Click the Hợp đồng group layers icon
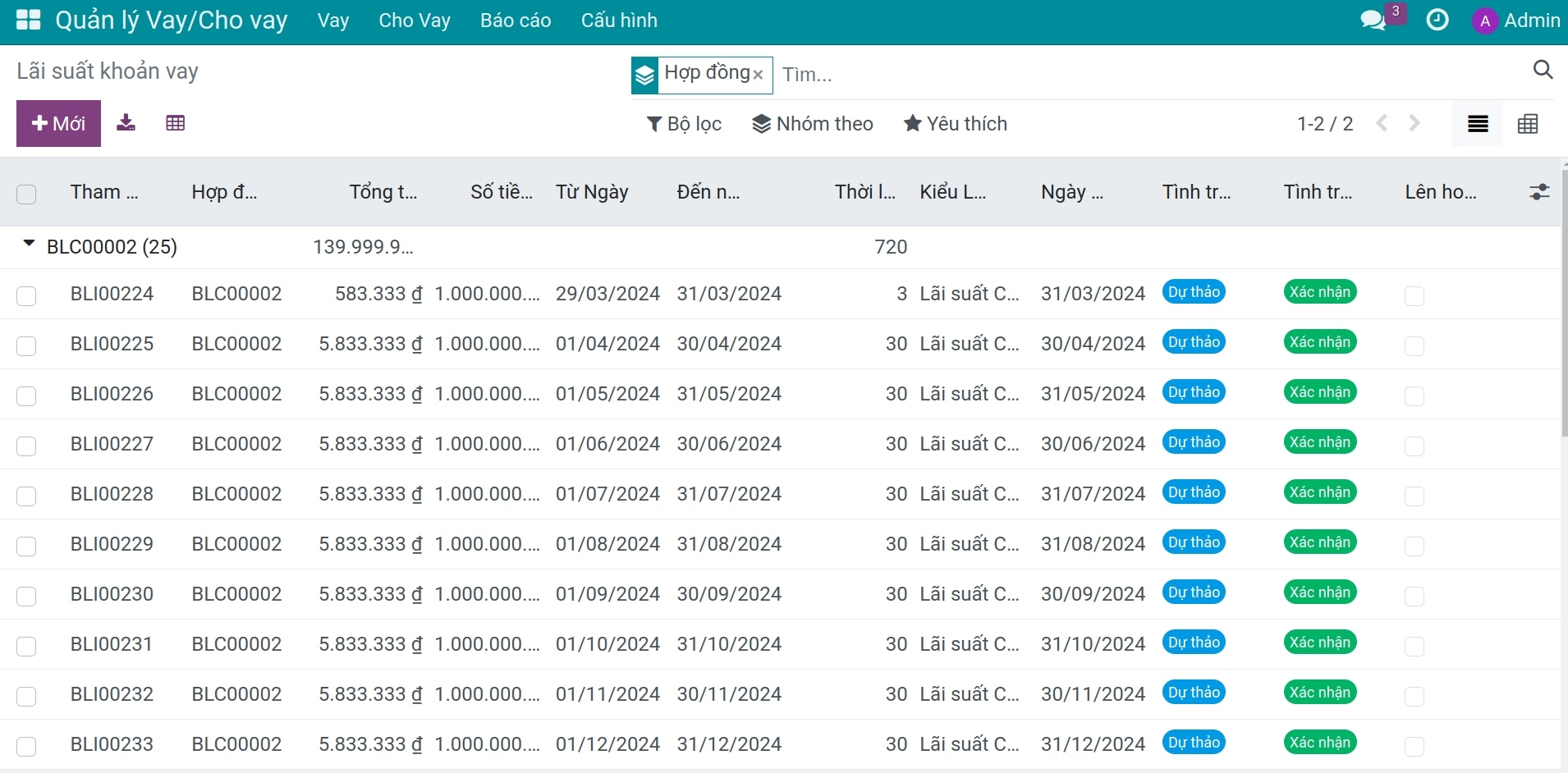Screen dimensions: 1568x773 click(645, 75)
